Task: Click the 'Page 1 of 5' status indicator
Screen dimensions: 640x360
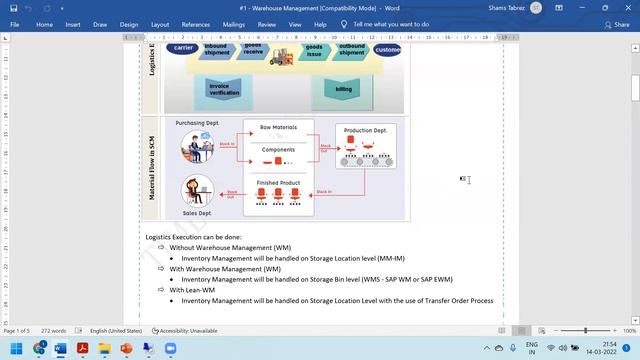Action: tap(17, 331)
